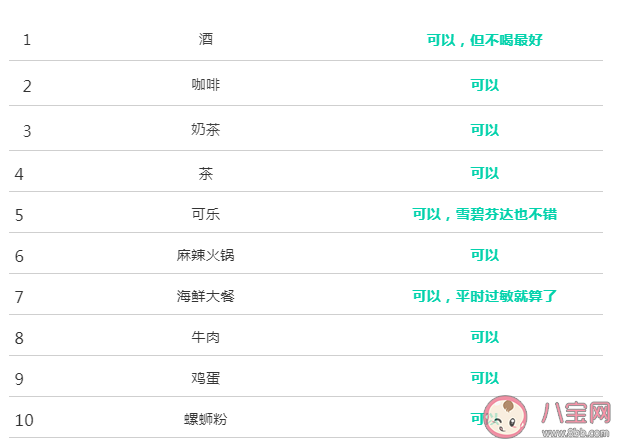
Task: Click 可以 in the 咖啡 row
Action: pyautogui.click(x=484, y=85)
